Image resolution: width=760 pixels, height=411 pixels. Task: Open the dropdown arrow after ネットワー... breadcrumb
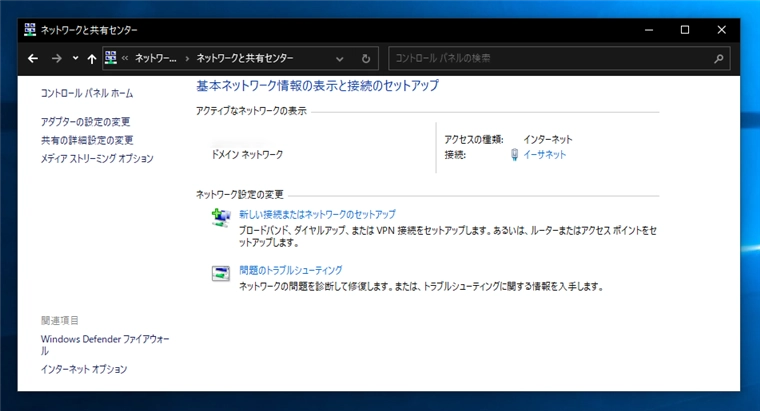point(187,59)
